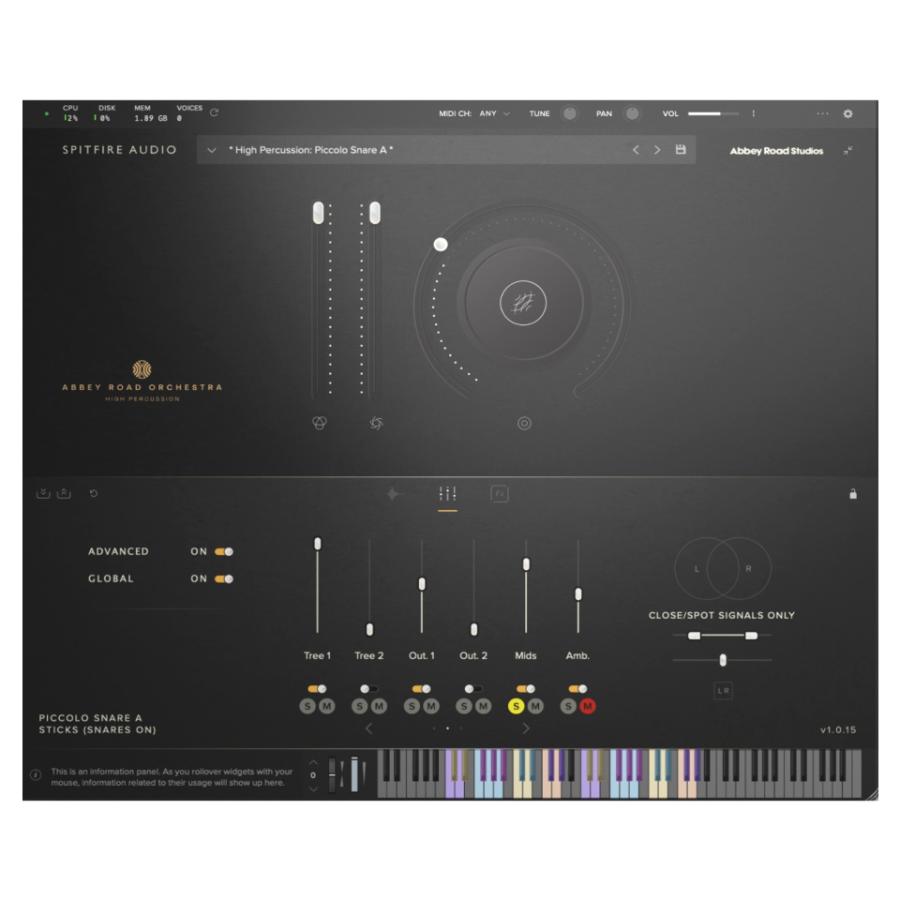Open the three-dot options menu
900x900 pixels.
coord(823,114)
